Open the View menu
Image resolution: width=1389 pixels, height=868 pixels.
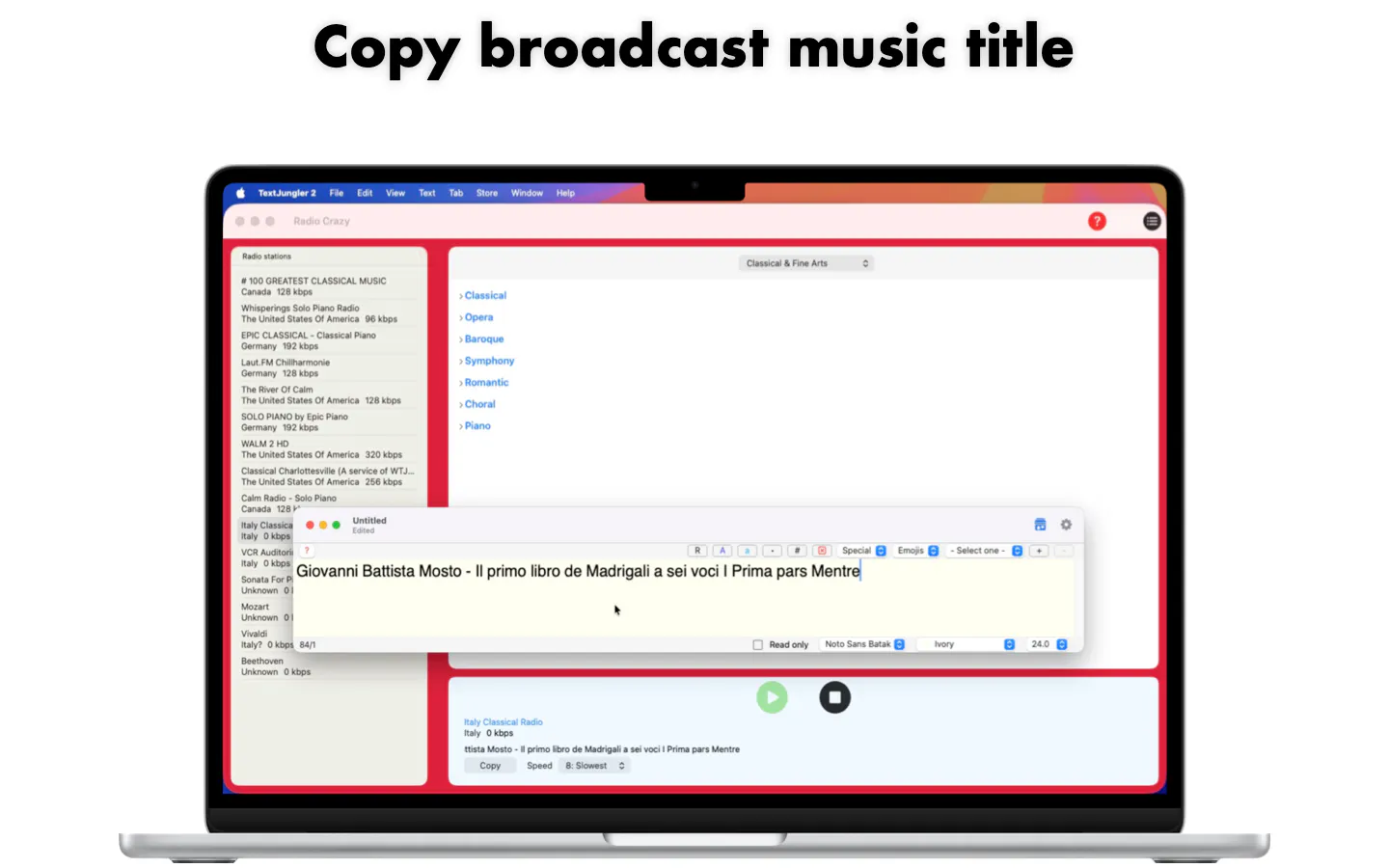pyautogui.click(x=395, y=193)
